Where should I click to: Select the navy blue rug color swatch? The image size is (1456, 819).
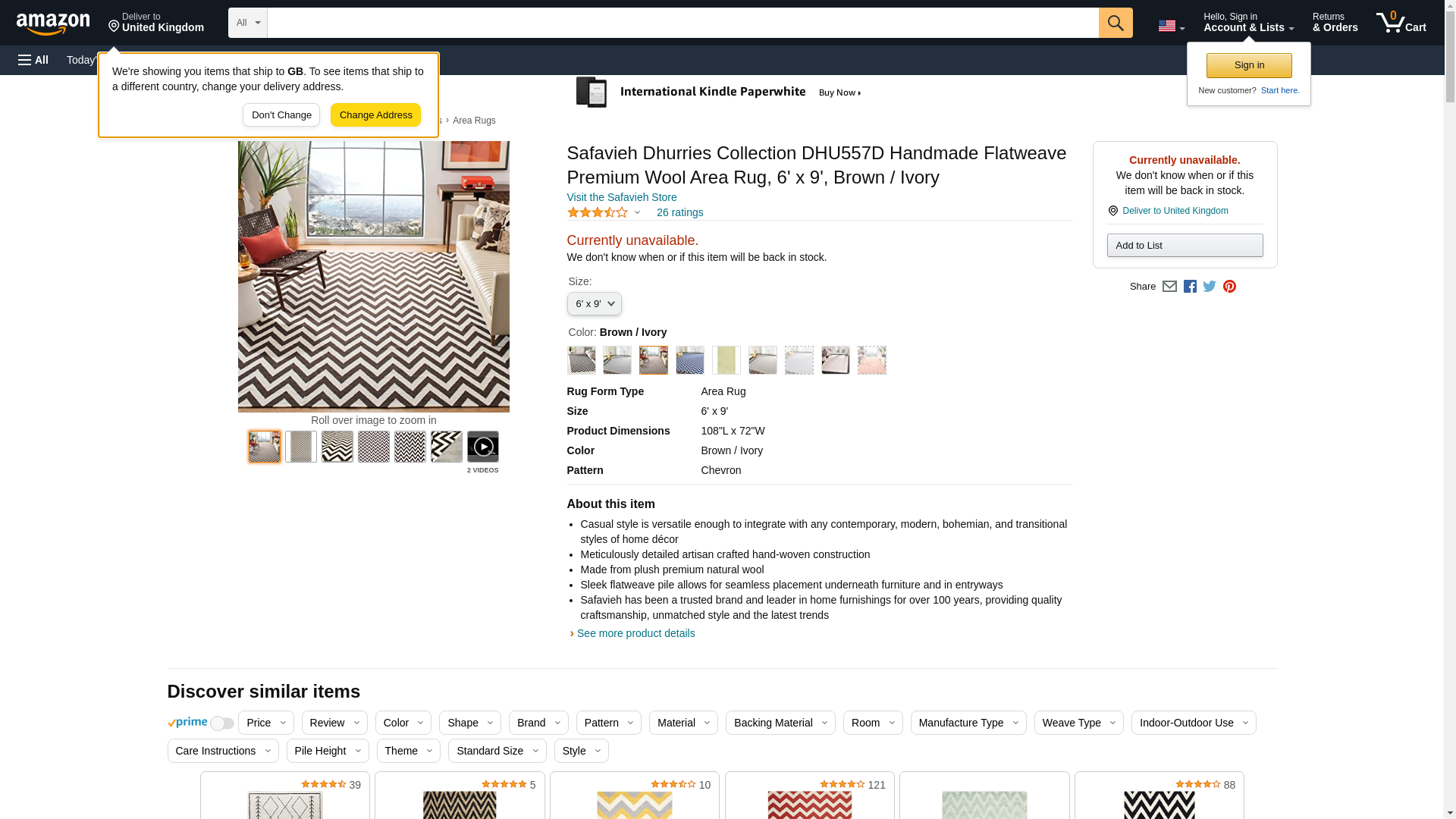tap(689, 360)
